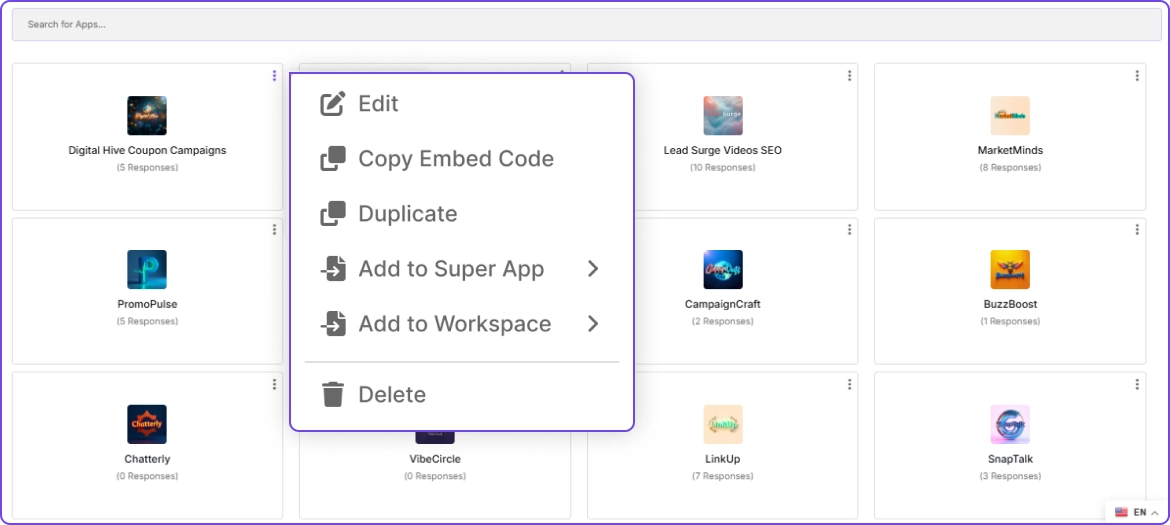1170x525 pixels.
Task: Click the Search for Apps field
Action: [x=584, y=24]
